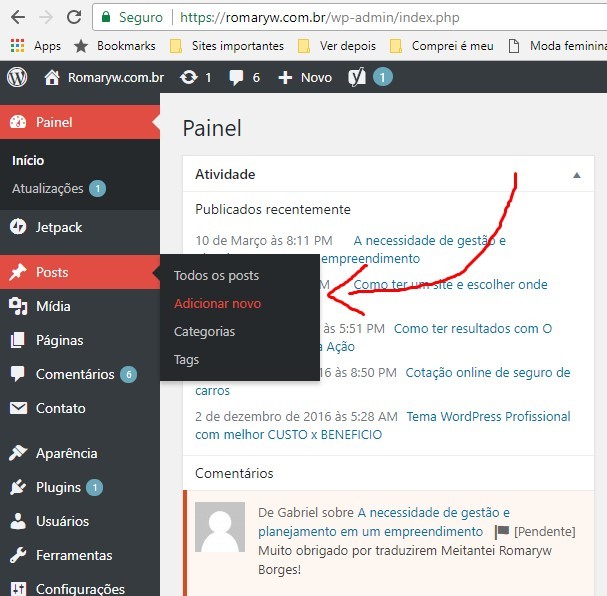Open Comprei é meu bookmark folder
The image size is (607, 596).
pyautogui.click(x=441, y=46)
